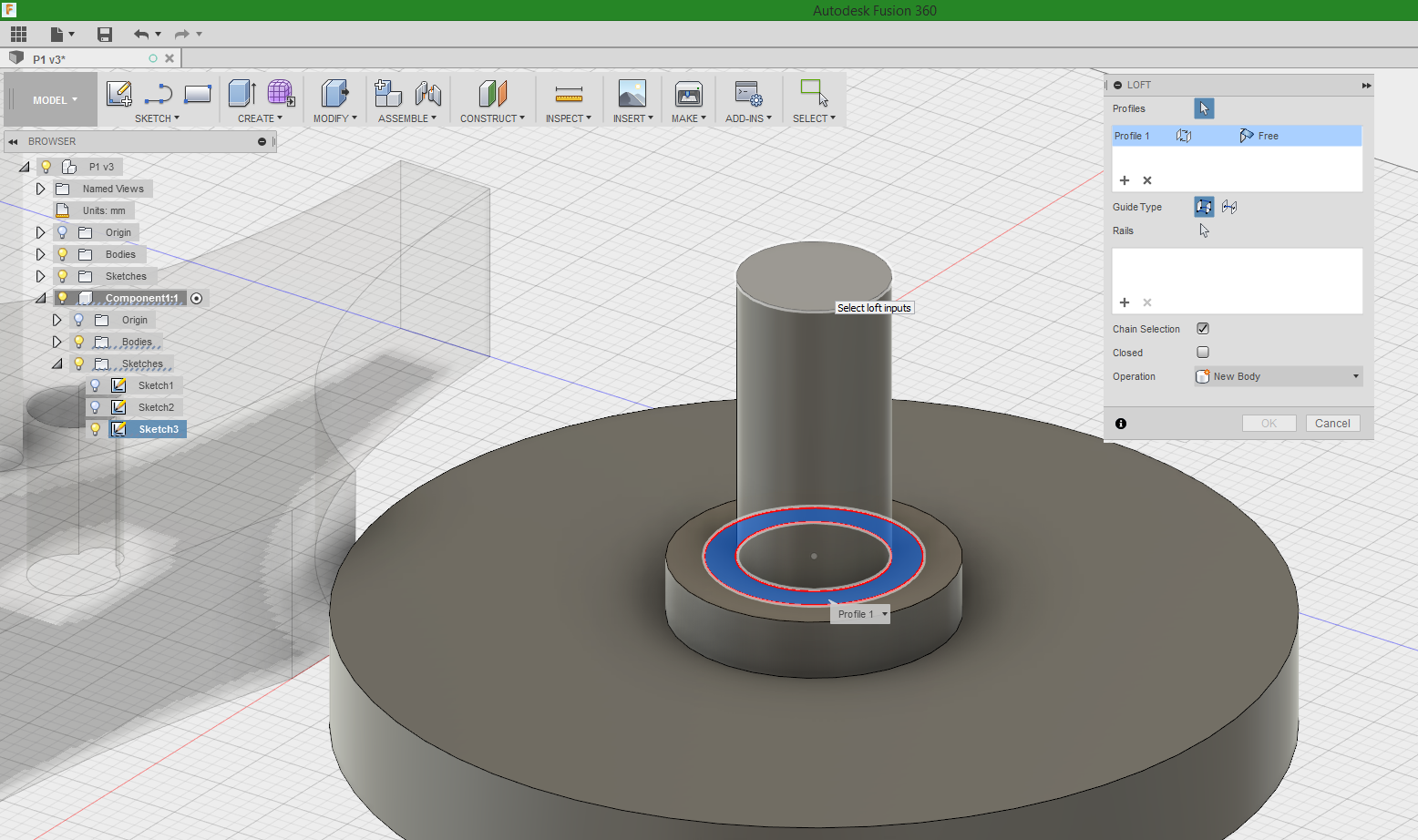Image resolution: width=1418 pixels, height=840 pixels.
Task: Toggle the Chain Selection checkbox
Action: (1203, 329)
